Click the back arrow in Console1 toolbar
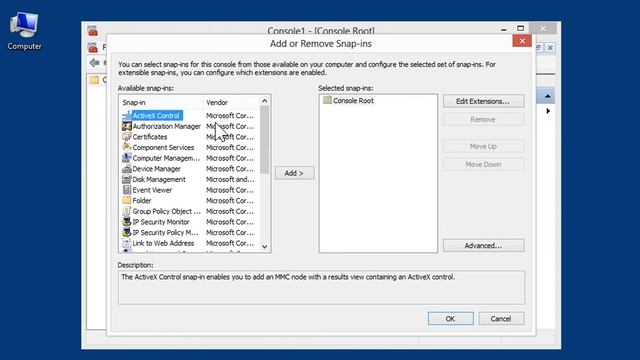This screenshot has width=640, height=360. coord(94,63)
